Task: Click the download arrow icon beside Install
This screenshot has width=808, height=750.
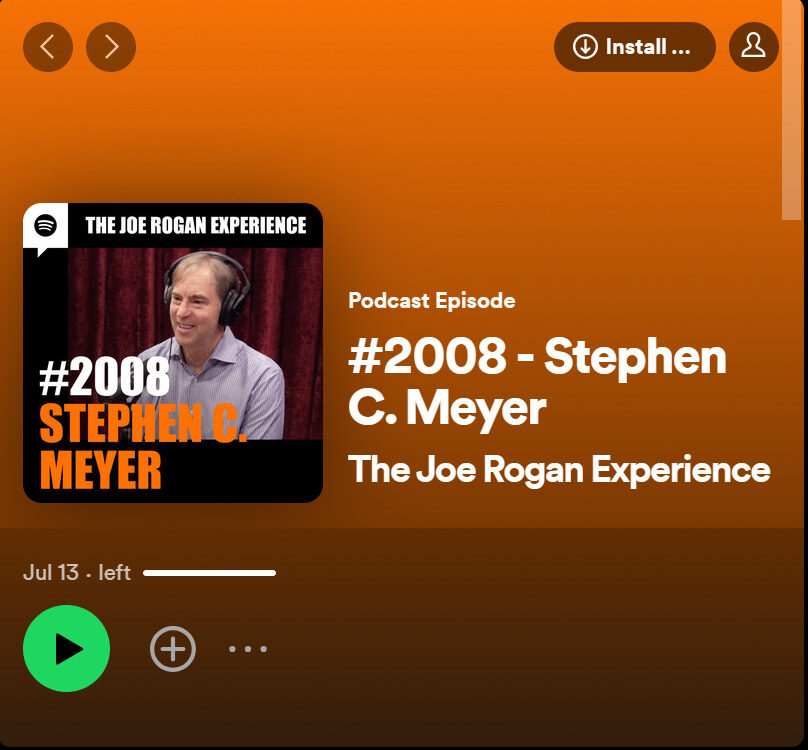Action: (x=584, y=47)
